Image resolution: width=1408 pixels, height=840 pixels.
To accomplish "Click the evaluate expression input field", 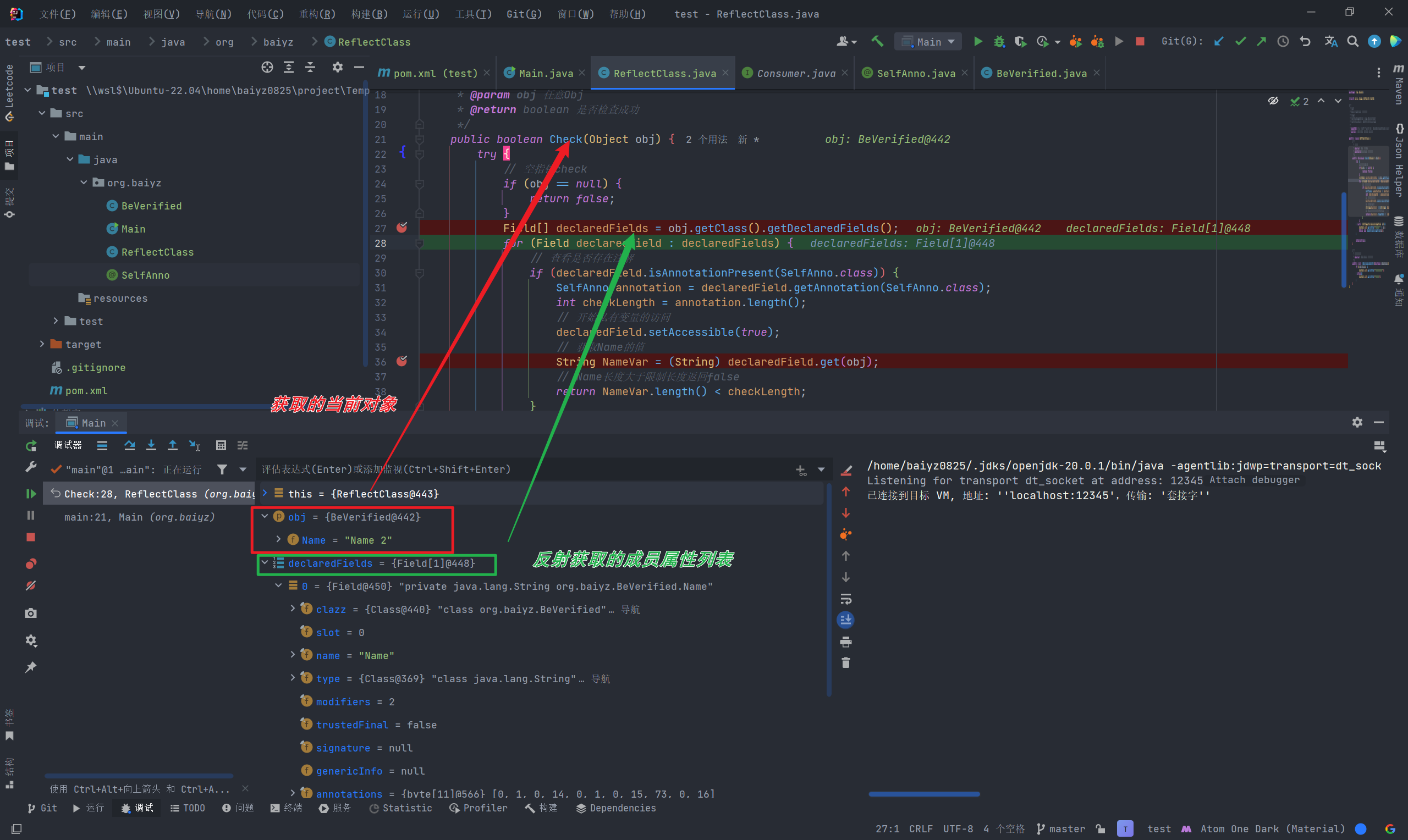I will (x=524, y=469).
